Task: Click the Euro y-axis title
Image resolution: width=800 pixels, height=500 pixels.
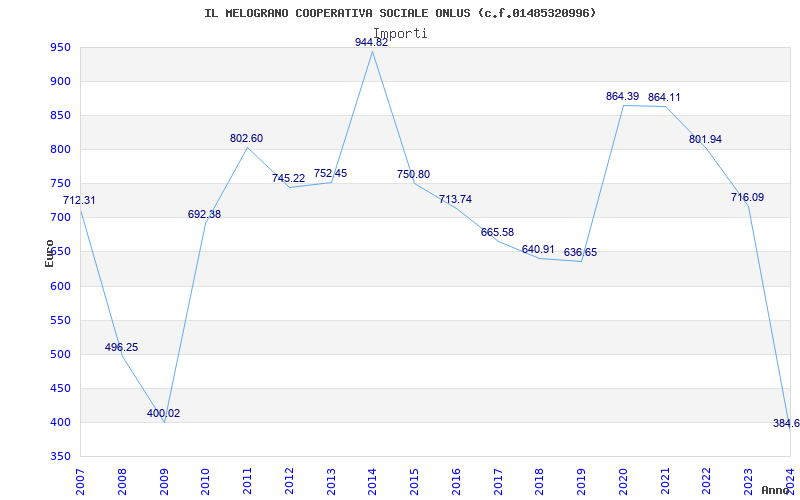Action: (49, 254)
